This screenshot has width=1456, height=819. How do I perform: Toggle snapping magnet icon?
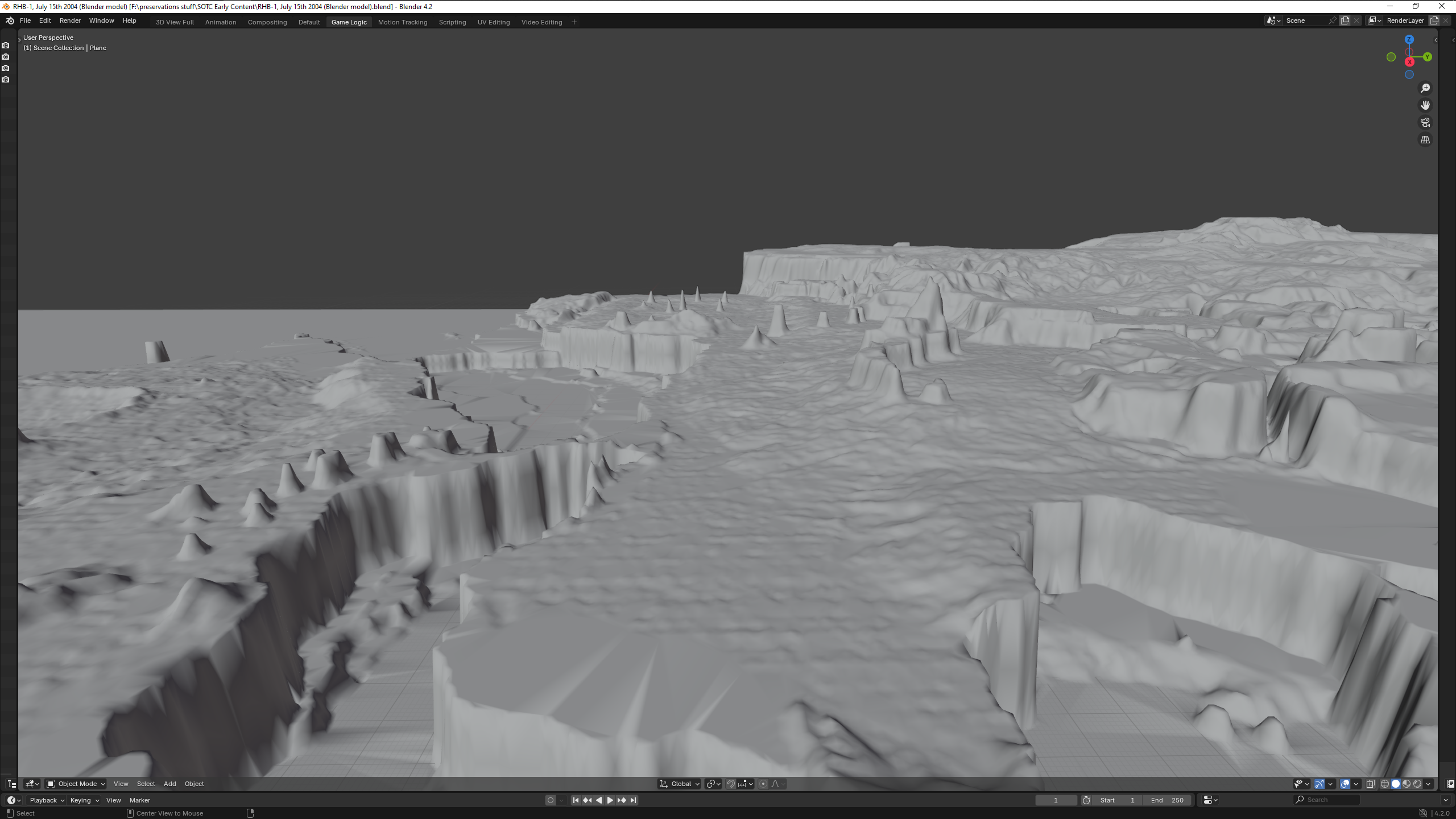(731, 784)
